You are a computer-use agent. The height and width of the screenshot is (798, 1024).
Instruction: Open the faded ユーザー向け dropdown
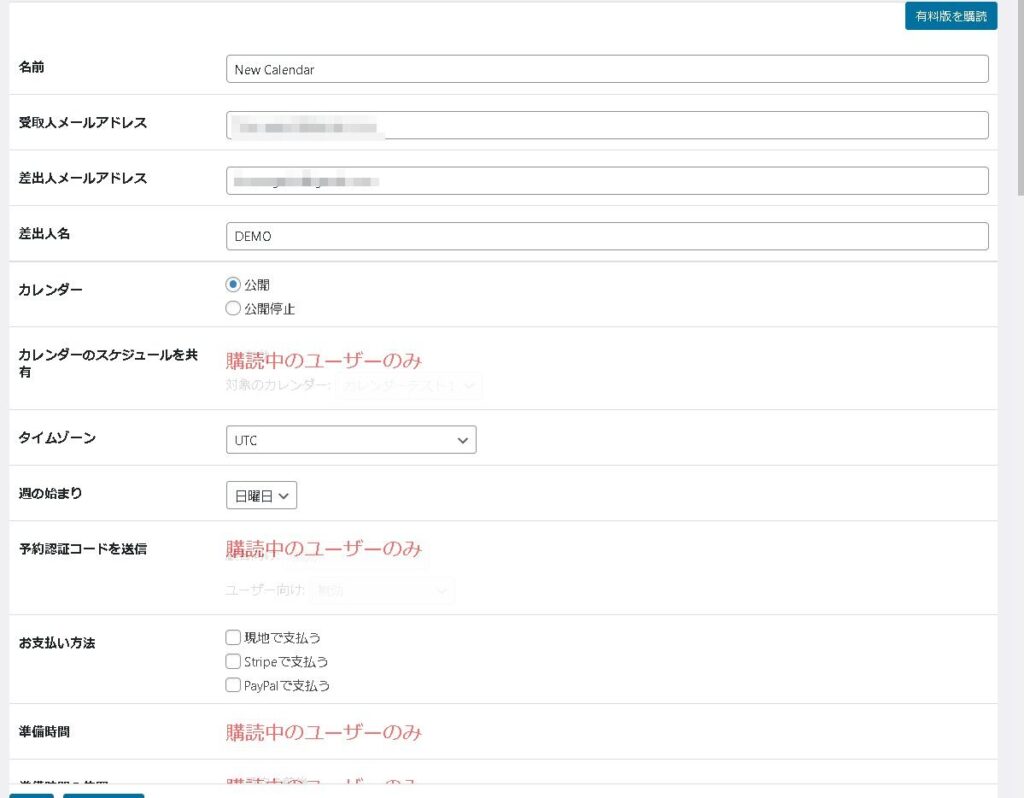point(381,591)
